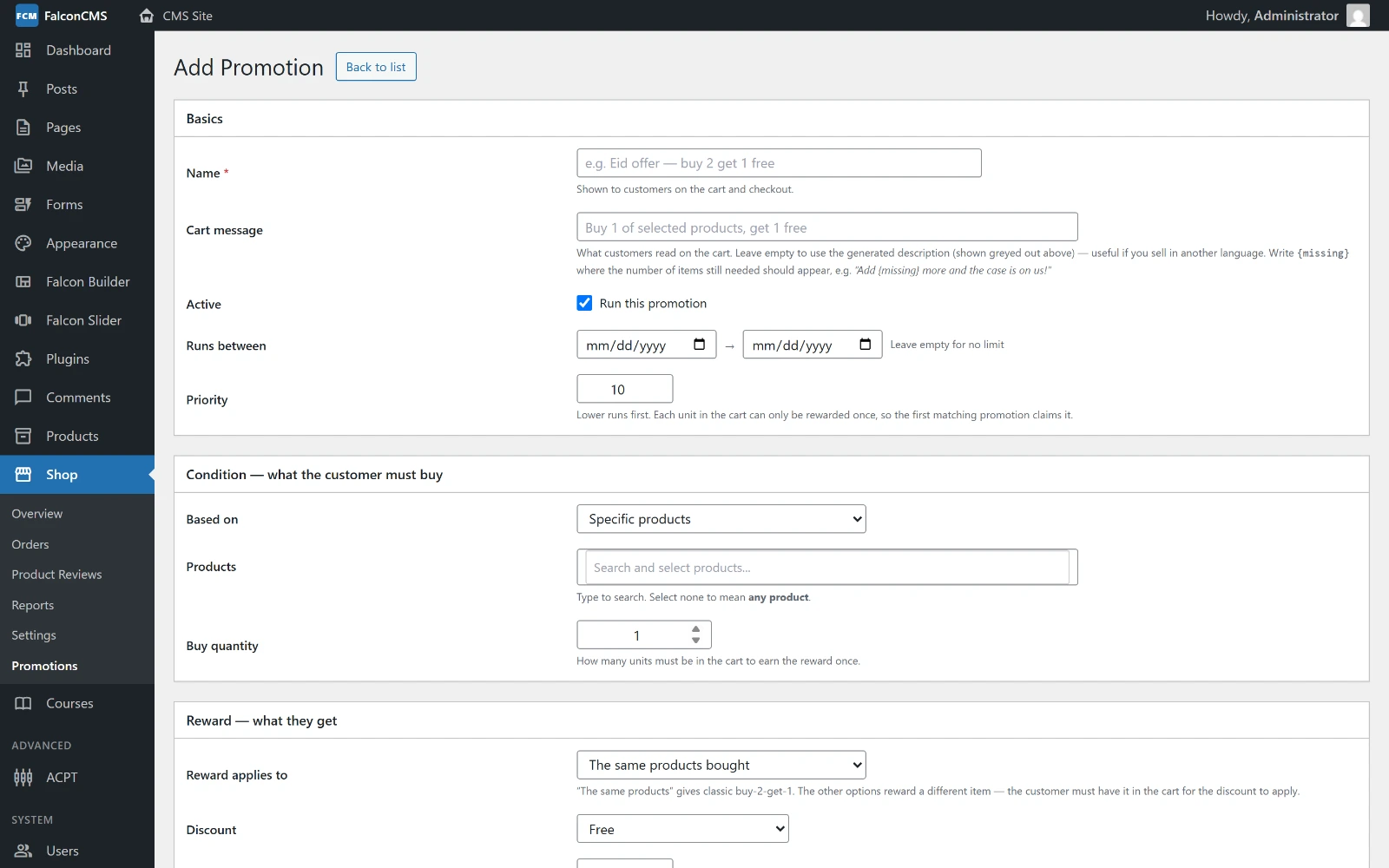
Task: Open the Overview submenu item
Action: pyautogui.click(x=37, y=514)
